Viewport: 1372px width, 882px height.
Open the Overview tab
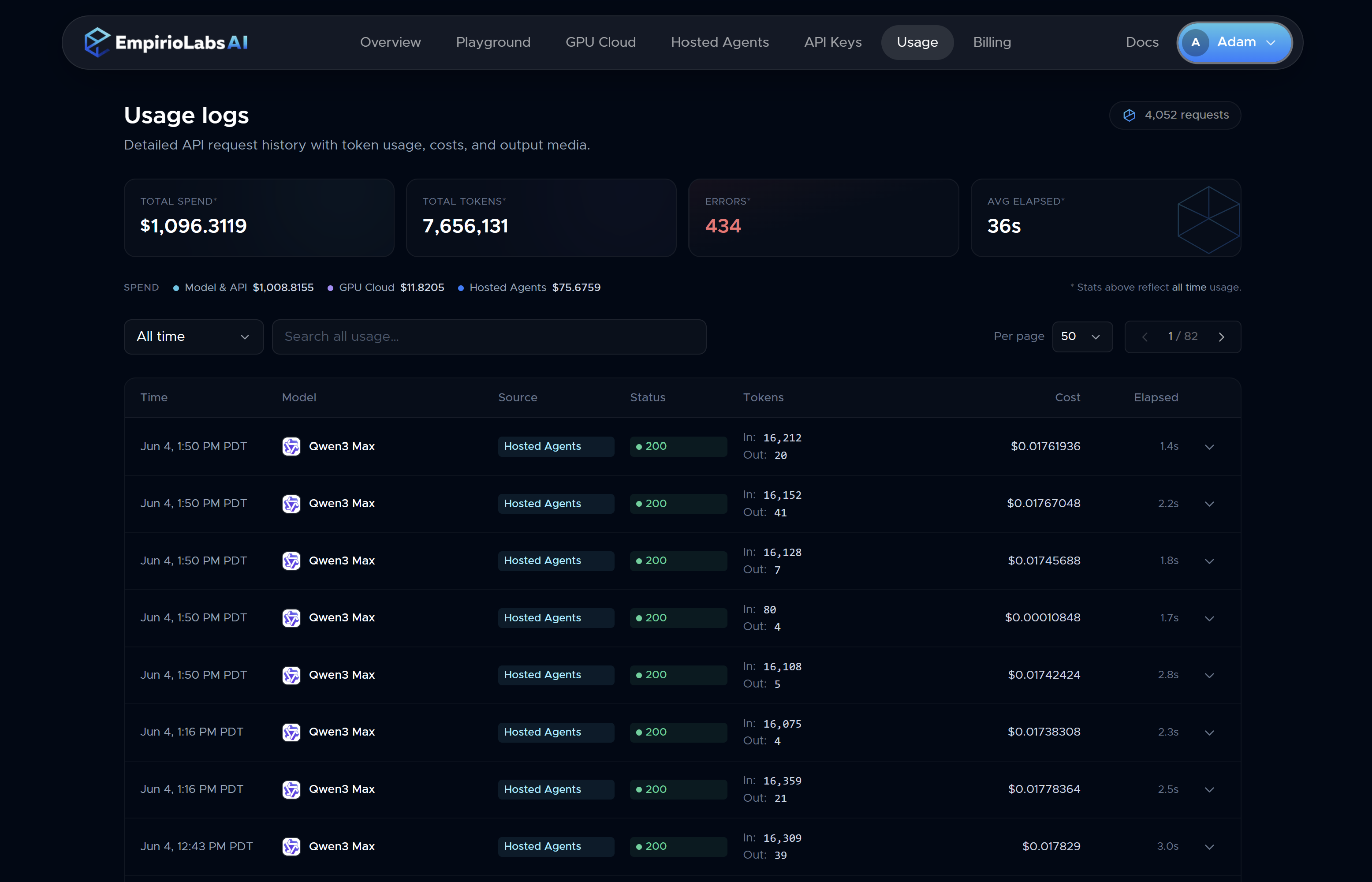pos(390,42)
